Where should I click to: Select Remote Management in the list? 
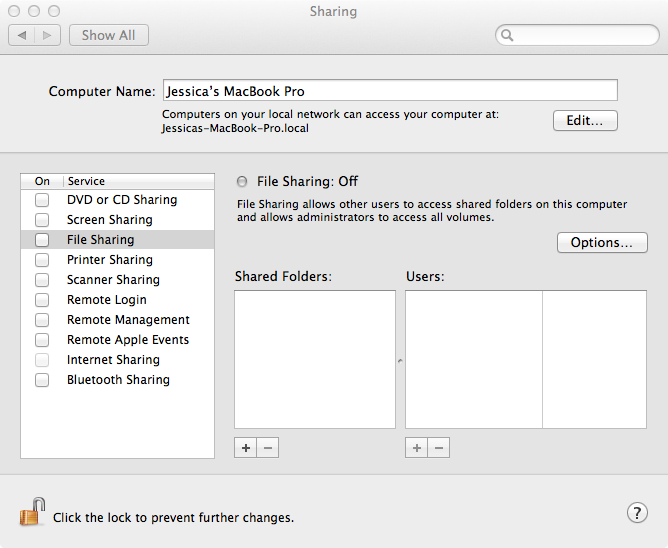click(128, 320)
